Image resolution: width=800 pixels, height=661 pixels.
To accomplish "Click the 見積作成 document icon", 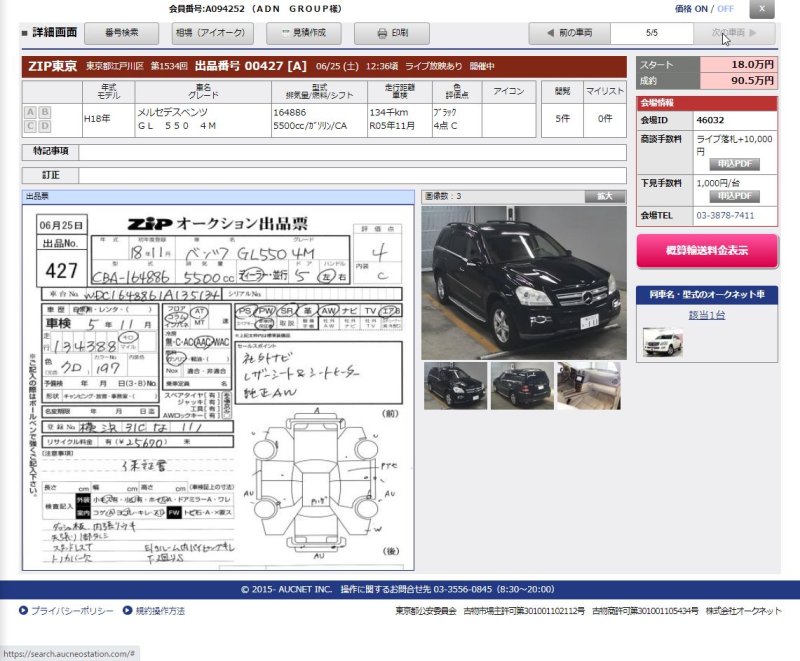I will click(x=286, y=33).
